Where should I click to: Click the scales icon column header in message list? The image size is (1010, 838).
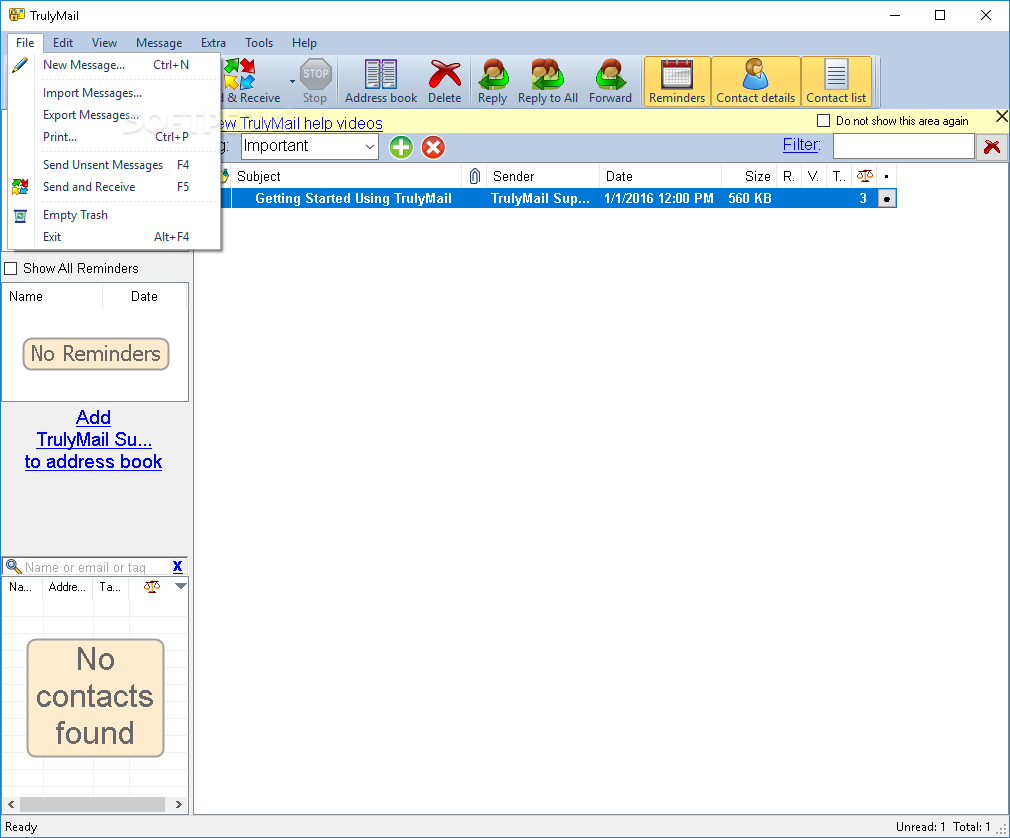click(865, 176)
